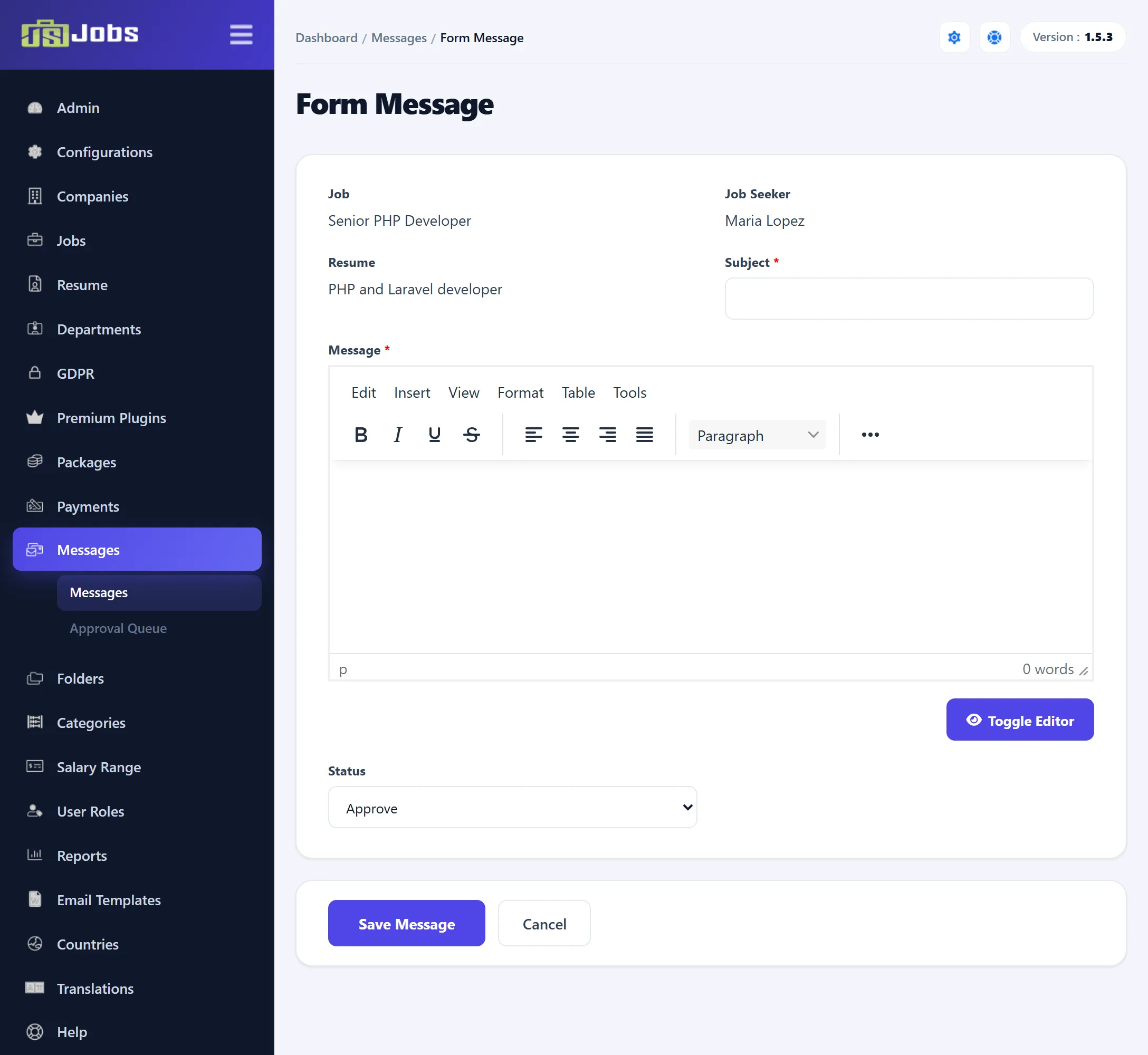Click the editor resize handle icon
Screen dimensions: 1148x1055
click(1084, 671)
